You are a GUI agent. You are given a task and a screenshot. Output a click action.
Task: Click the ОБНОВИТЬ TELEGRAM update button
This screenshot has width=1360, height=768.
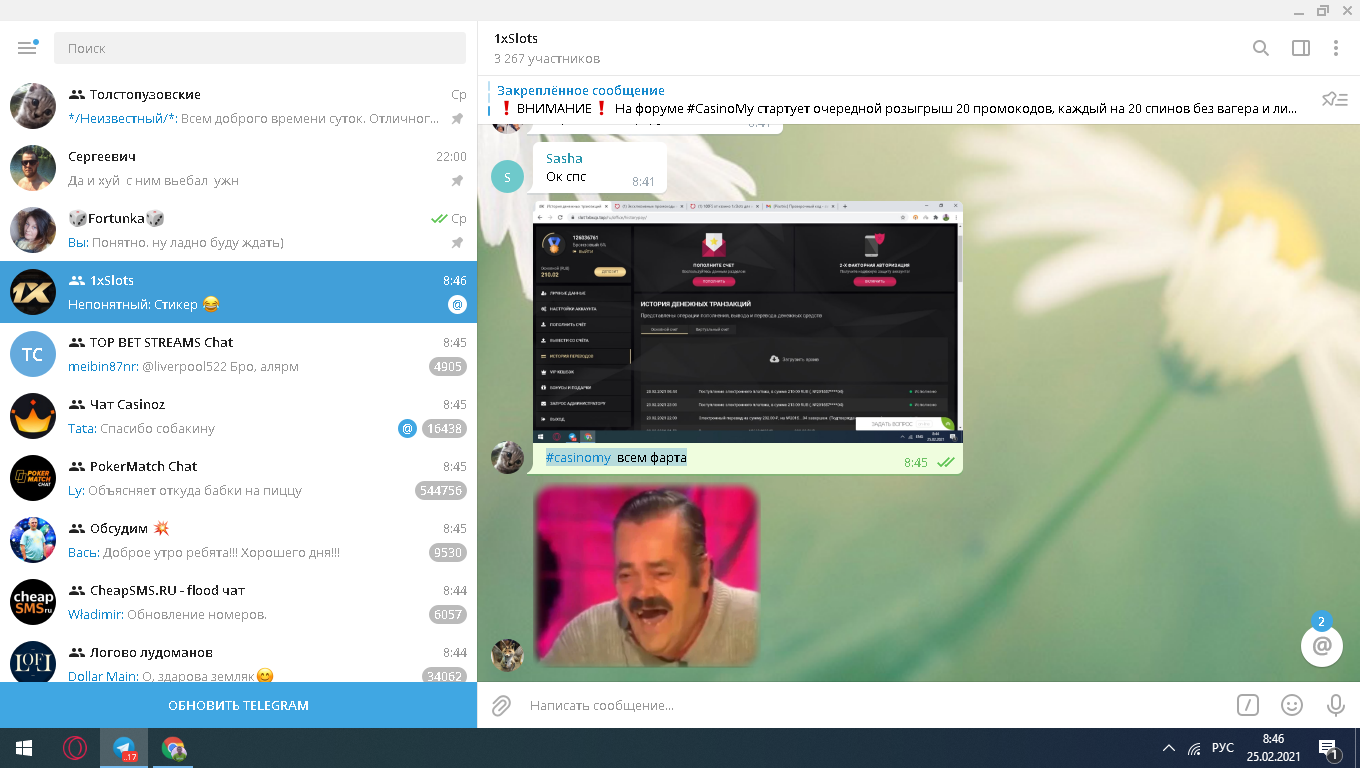click(238, 705)
